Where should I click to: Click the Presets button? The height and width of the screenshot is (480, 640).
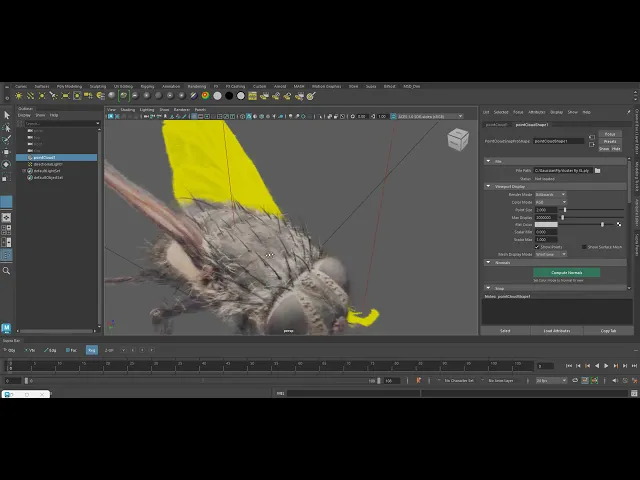click(x=610, y=141)
